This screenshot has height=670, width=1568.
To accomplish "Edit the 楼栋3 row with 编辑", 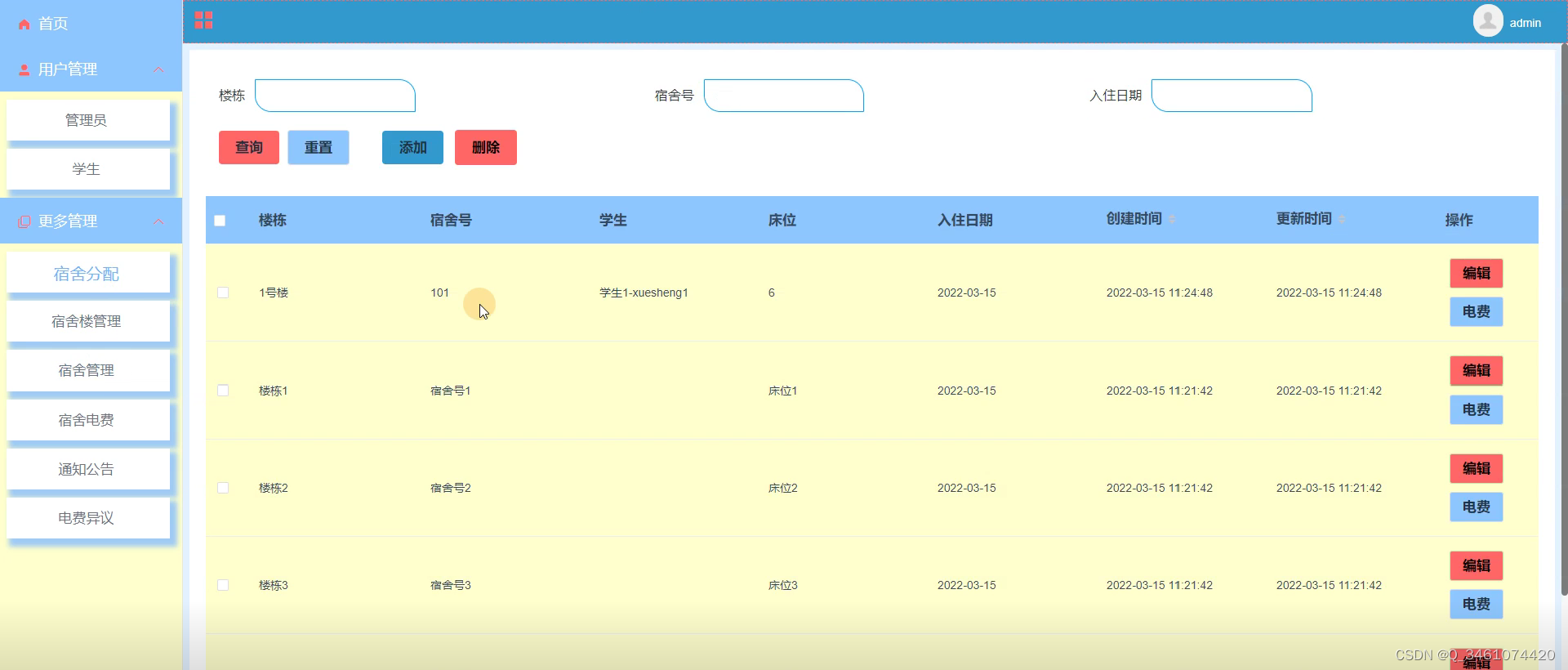I will (1477, 565).
